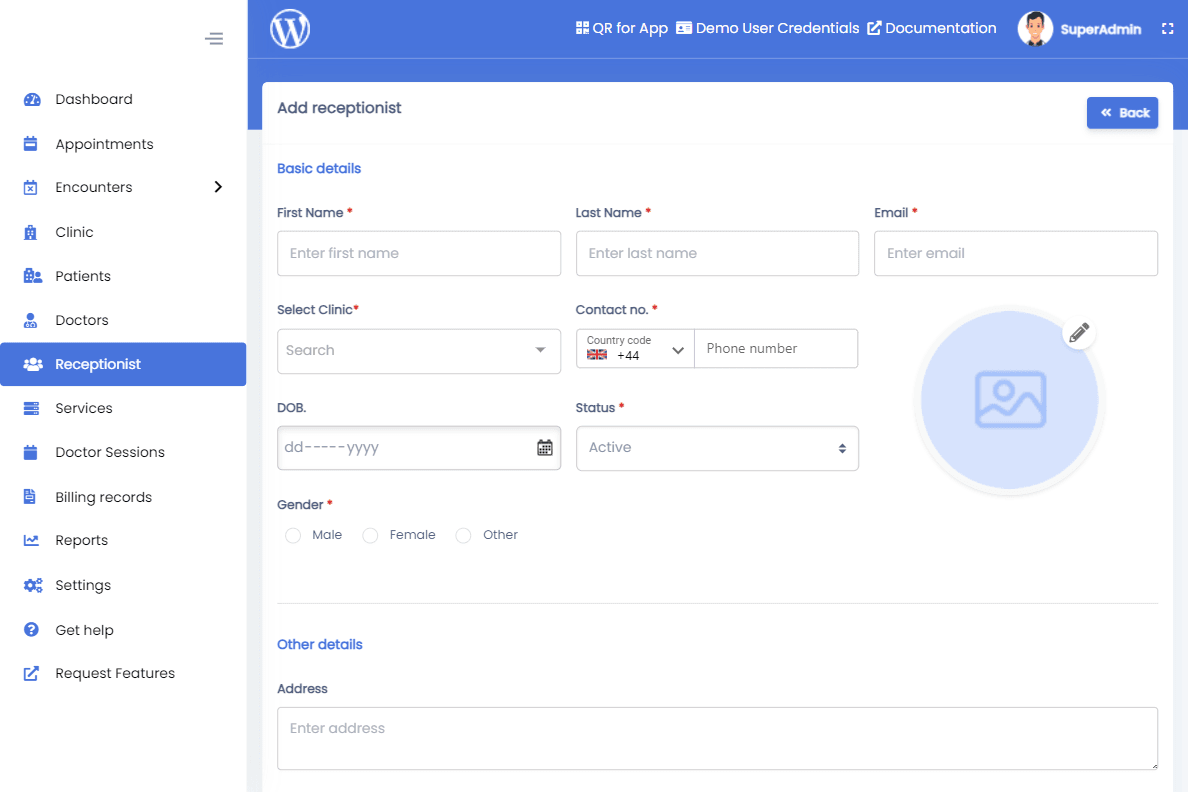Select the Billing records icon
The width and height of the screenshot is (1188, 792).
click(x=30, y=496)
